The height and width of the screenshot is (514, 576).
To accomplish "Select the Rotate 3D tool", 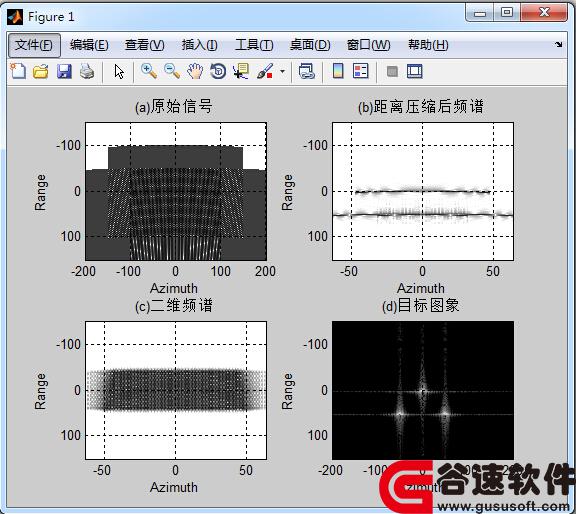I will [x=218, y=71].
